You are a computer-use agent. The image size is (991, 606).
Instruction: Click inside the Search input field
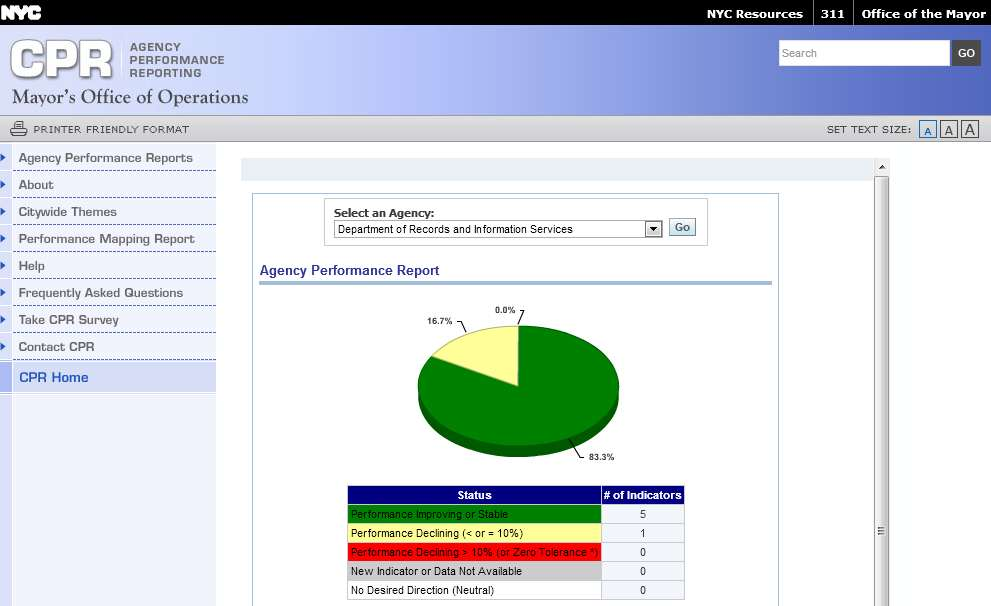coord(864,53)
